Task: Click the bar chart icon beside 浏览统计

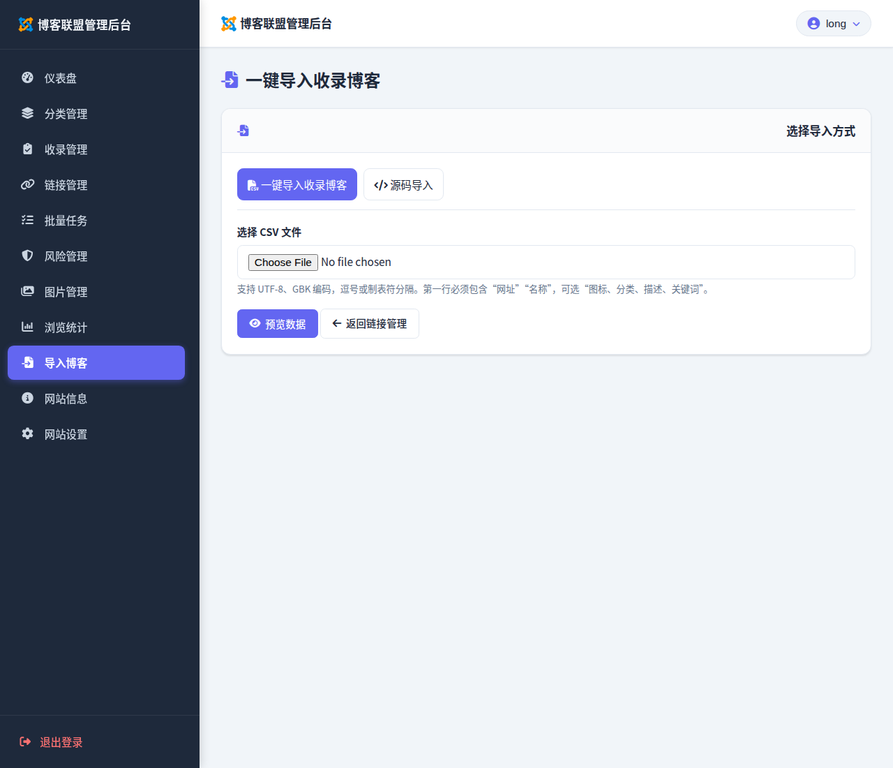Action: pyautogui.click(x=27, y=327)
